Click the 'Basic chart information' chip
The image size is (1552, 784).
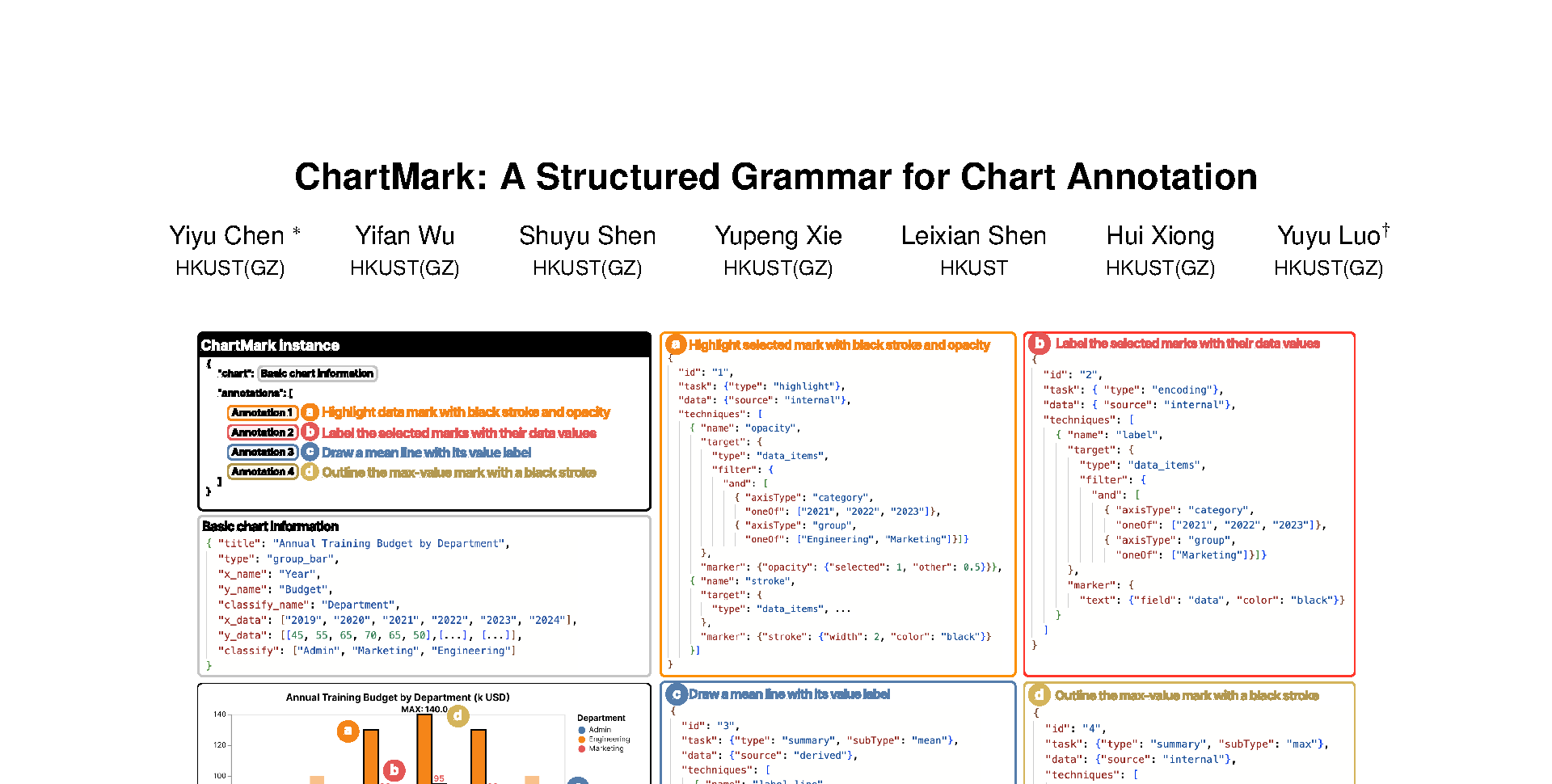click(318, 373)
